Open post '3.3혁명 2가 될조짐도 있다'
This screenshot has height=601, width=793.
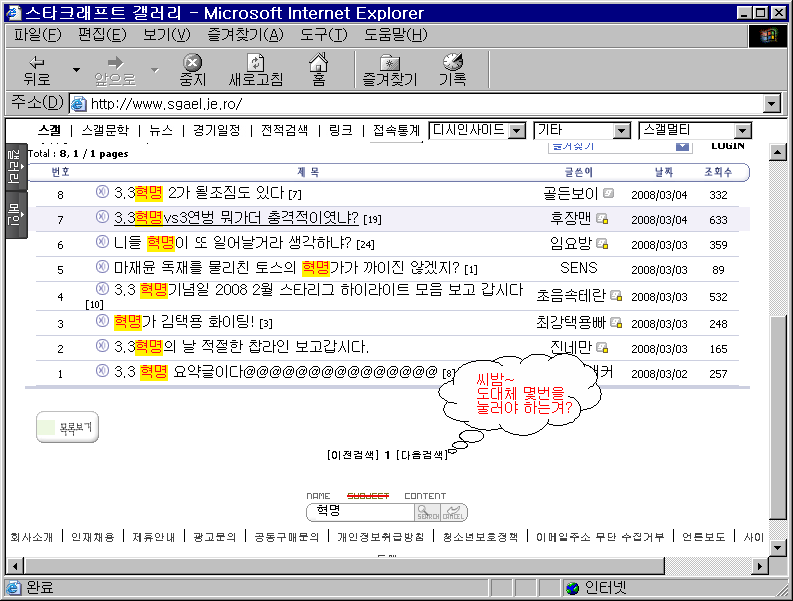[x=199, y=193]
